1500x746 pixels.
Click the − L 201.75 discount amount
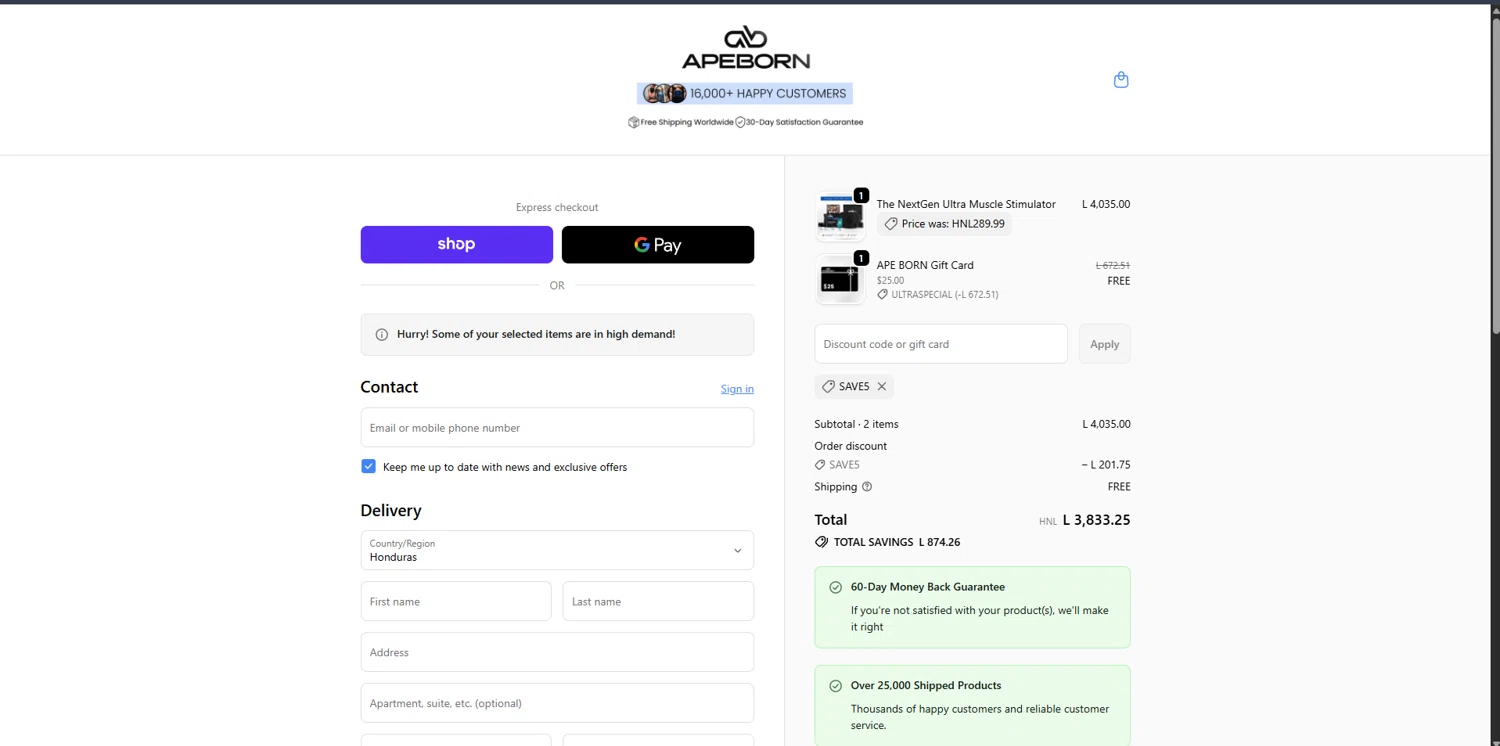[x=1106, y=465]
